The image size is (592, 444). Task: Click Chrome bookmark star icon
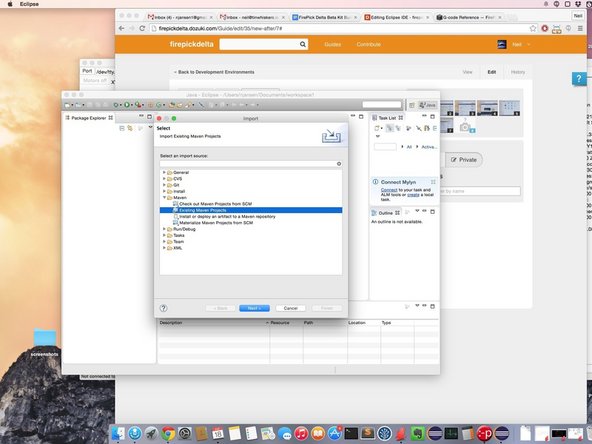click(x=533, y=28)
